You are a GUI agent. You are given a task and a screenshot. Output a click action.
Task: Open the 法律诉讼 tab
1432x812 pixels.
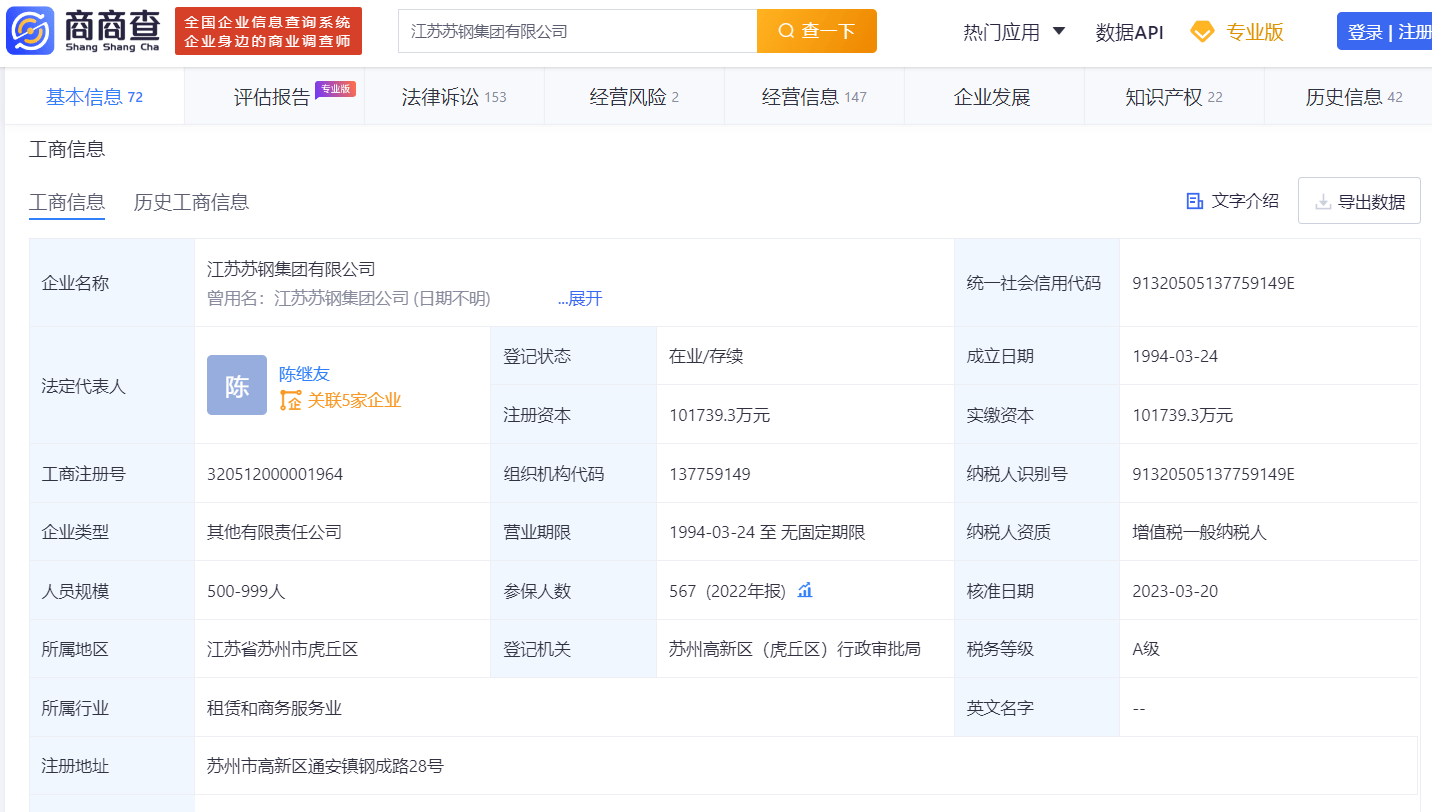pyautogui.click(x=454, y=97)
